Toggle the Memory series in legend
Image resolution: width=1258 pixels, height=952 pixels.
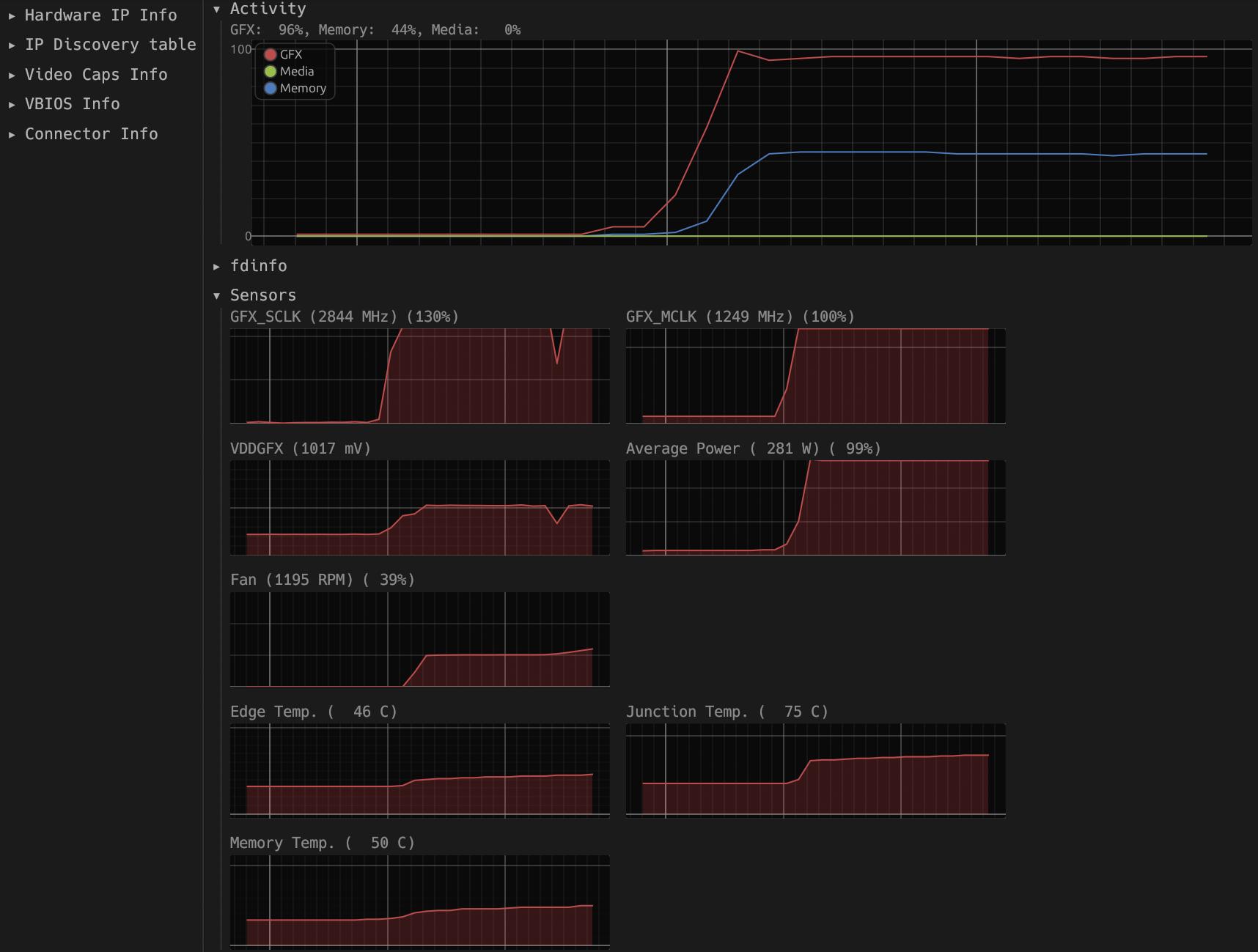(302, 88)
